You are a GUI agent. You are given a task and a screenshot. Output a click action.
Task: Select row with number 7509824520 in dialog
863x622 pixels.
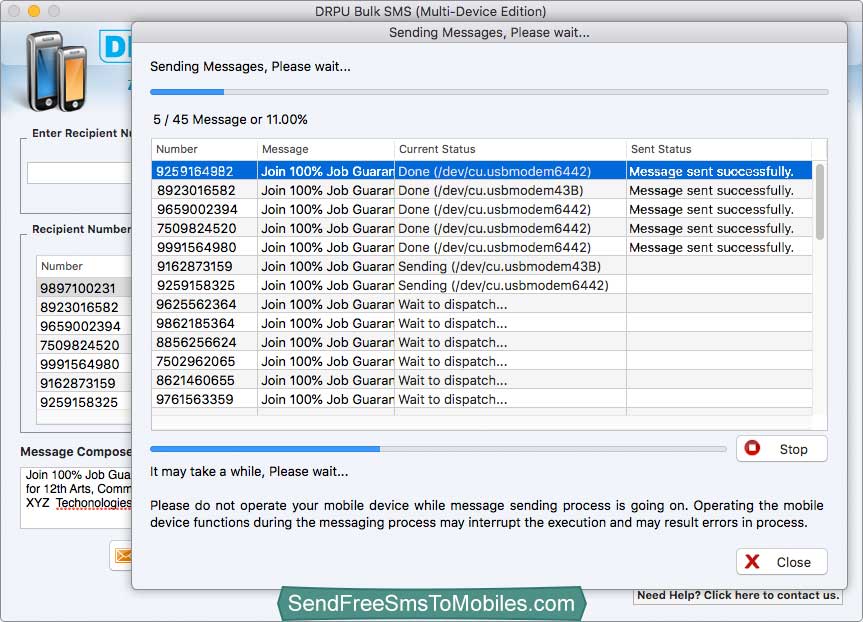point(482,228)
